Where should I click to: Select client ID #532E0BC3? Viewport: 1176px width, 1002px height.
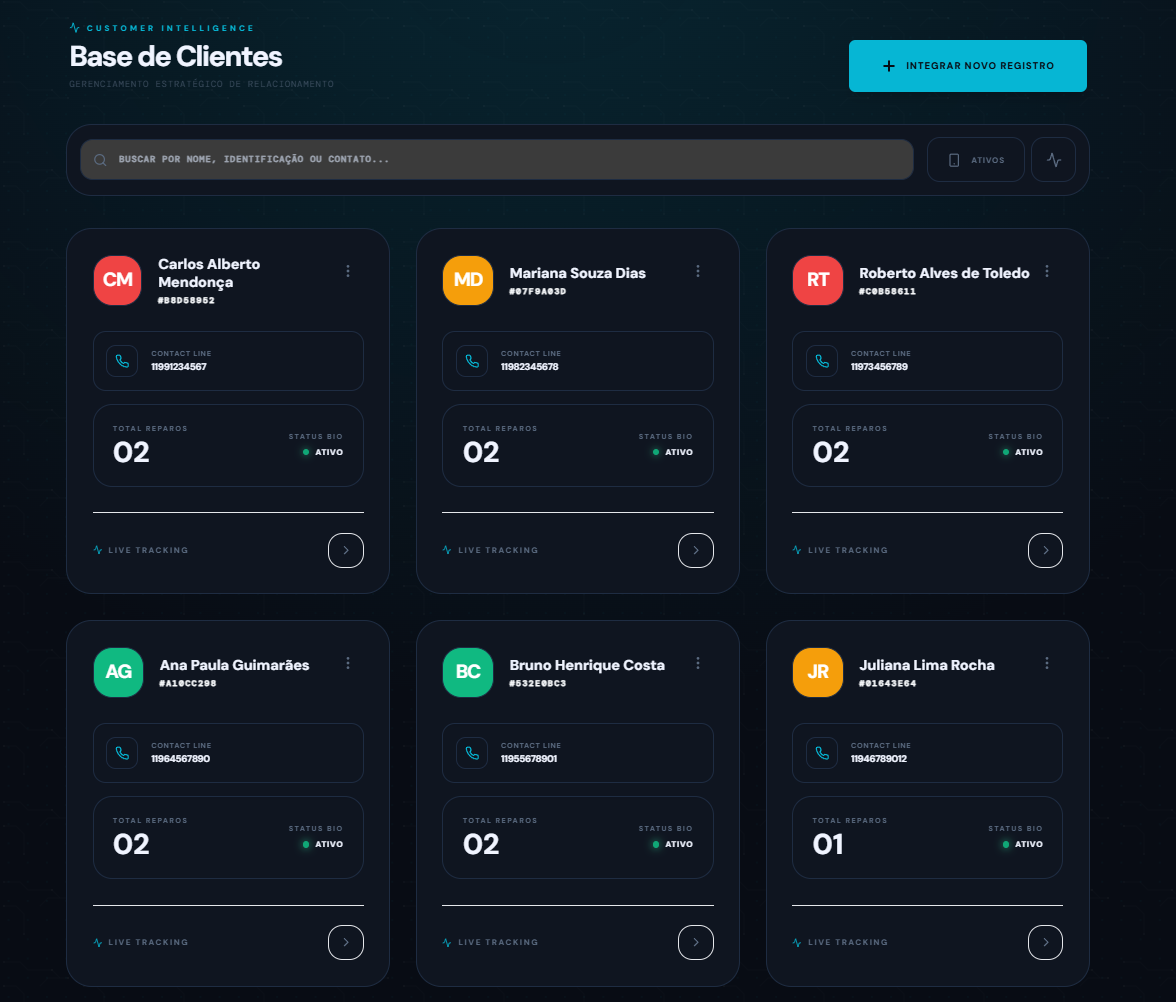pyautogui.click(x=538, y=684)
